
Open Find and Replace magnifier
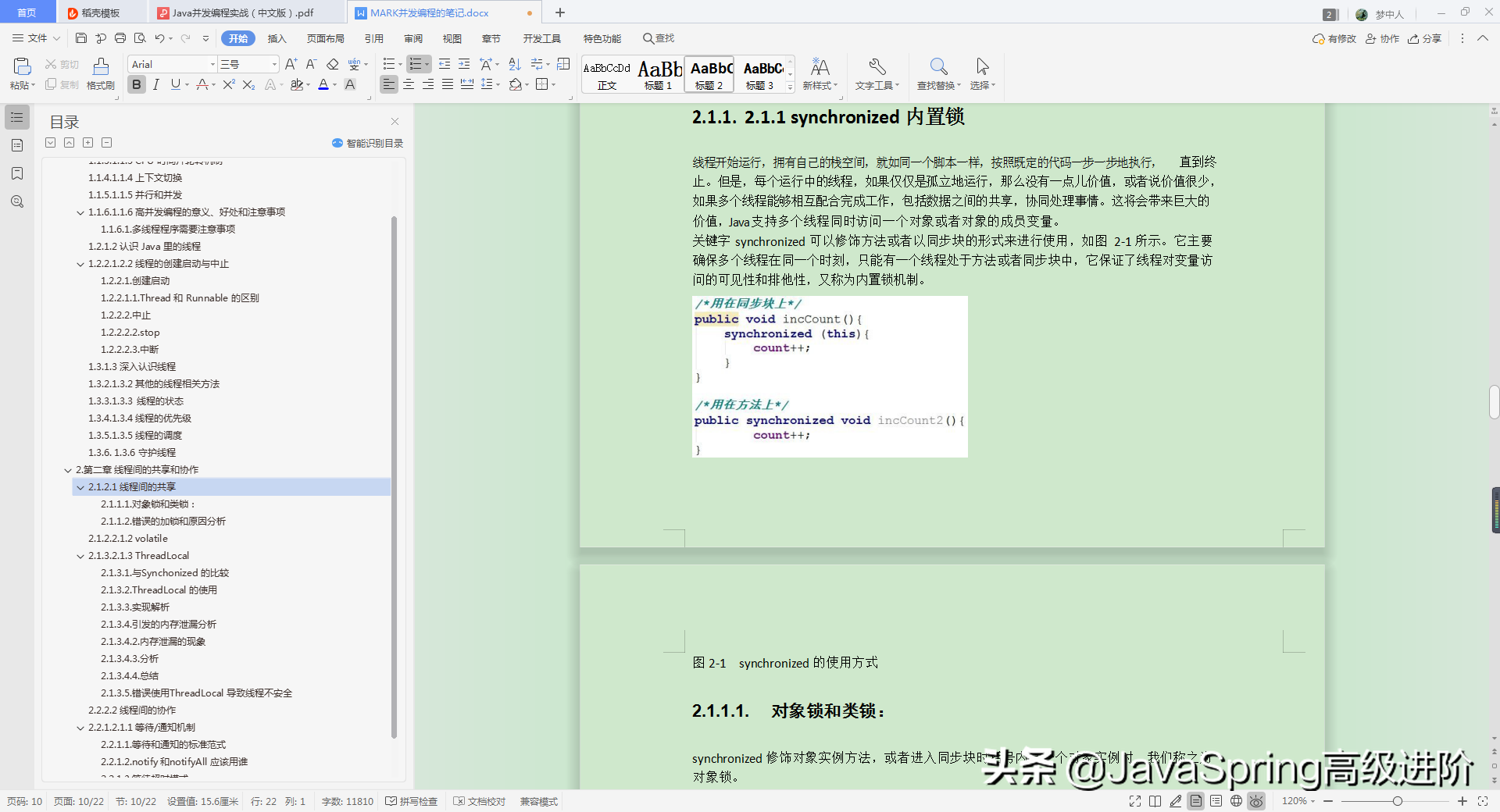point(938,66)
